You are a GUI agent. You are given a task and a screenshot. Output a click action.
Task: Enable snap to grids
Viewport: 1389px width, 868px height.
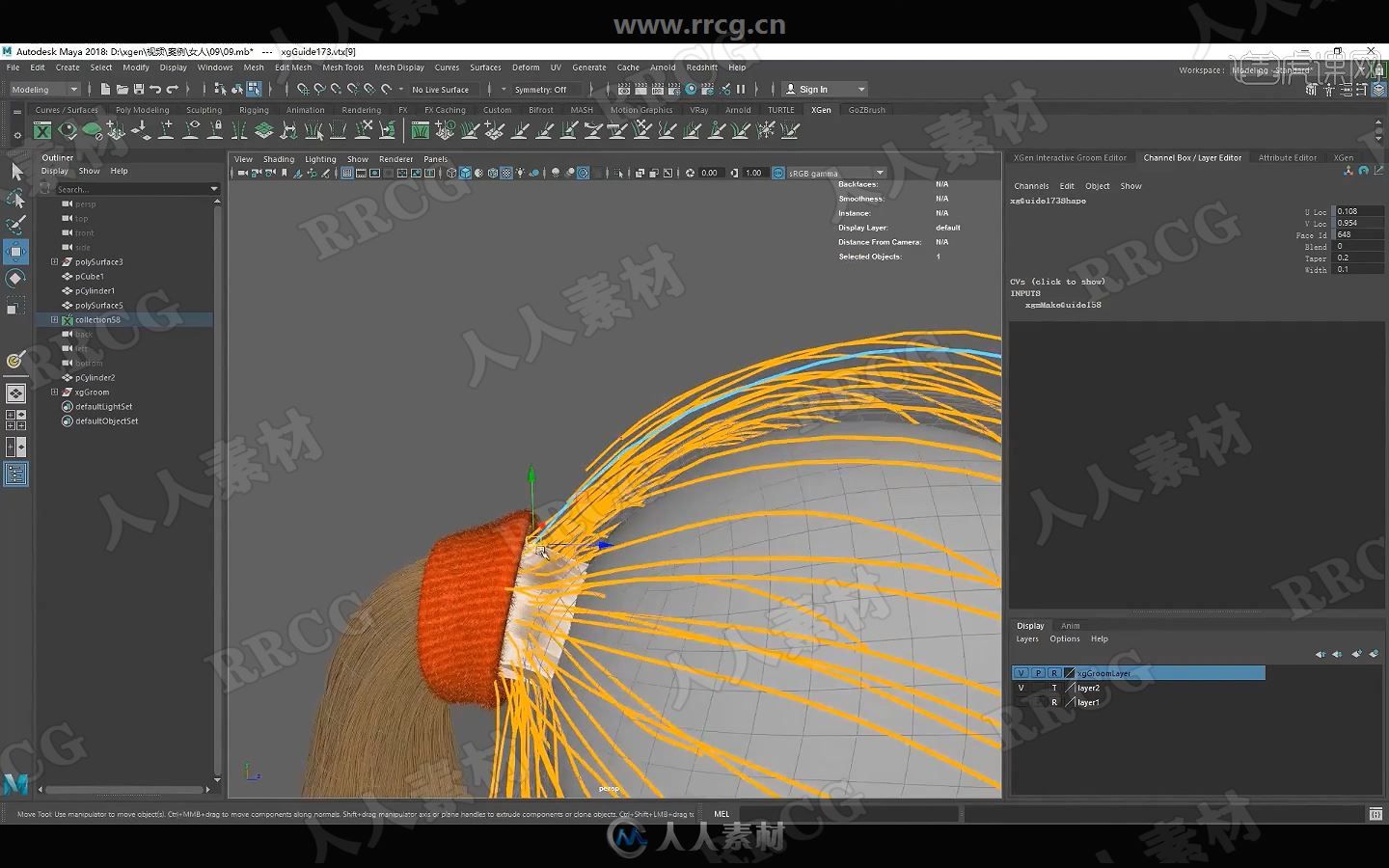pos(303,89)
